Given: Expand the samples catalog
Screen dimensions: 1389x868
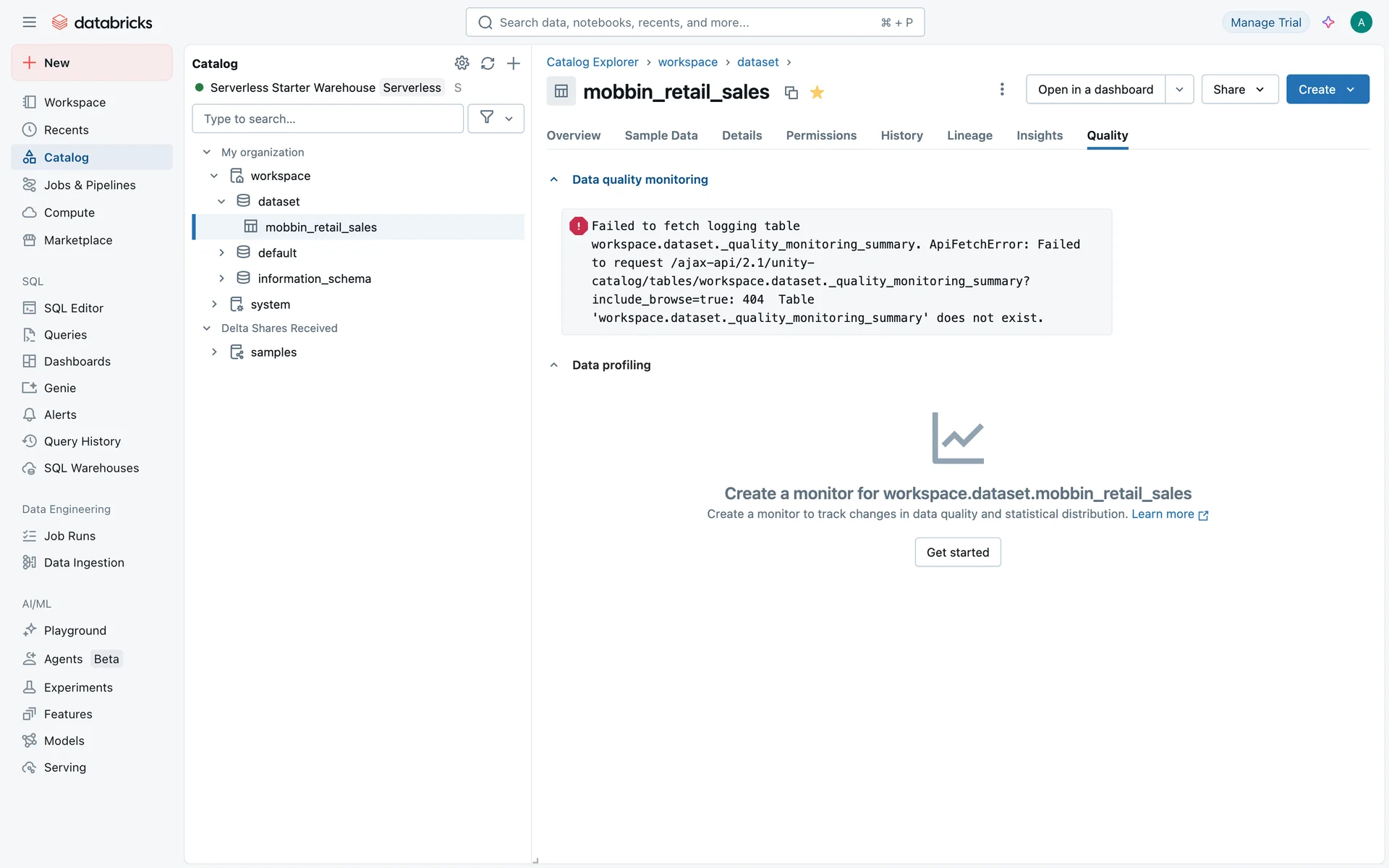Looking at the screenshot, I should tap(214, 352).
